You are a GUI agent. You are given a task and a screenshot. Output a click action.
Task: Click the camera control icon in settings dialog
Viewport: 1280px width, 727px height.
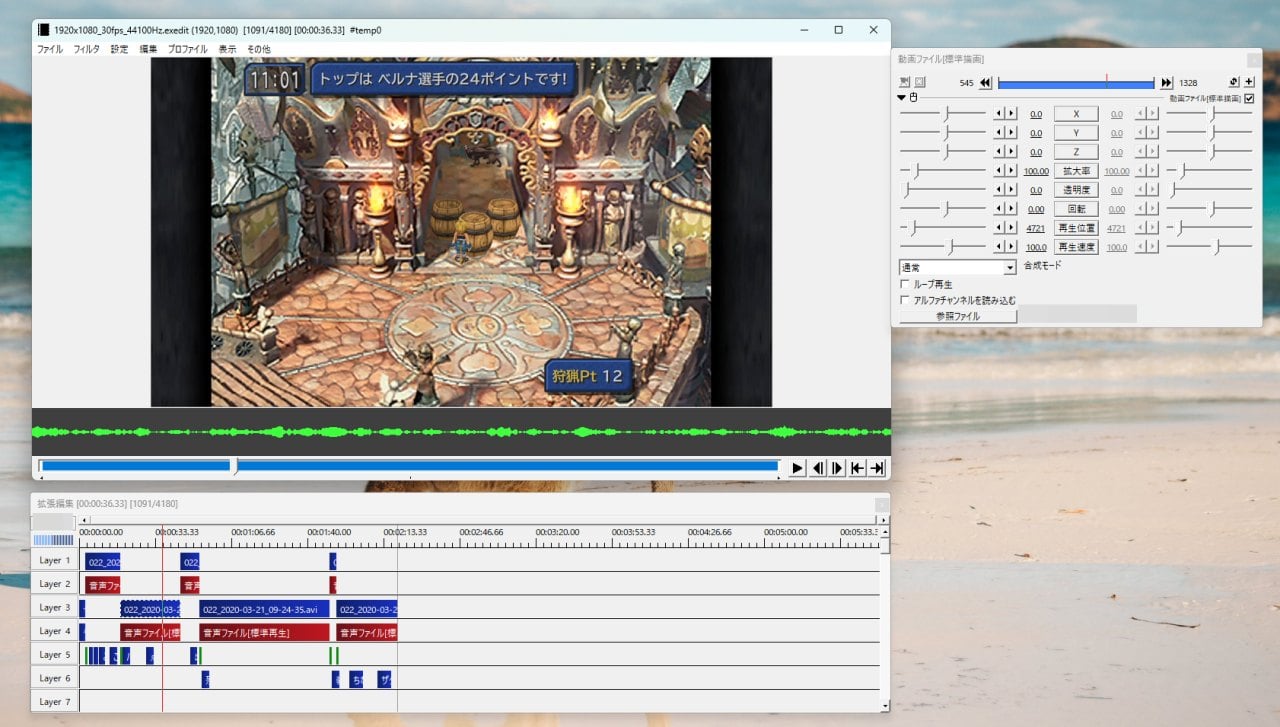[904, 82]
